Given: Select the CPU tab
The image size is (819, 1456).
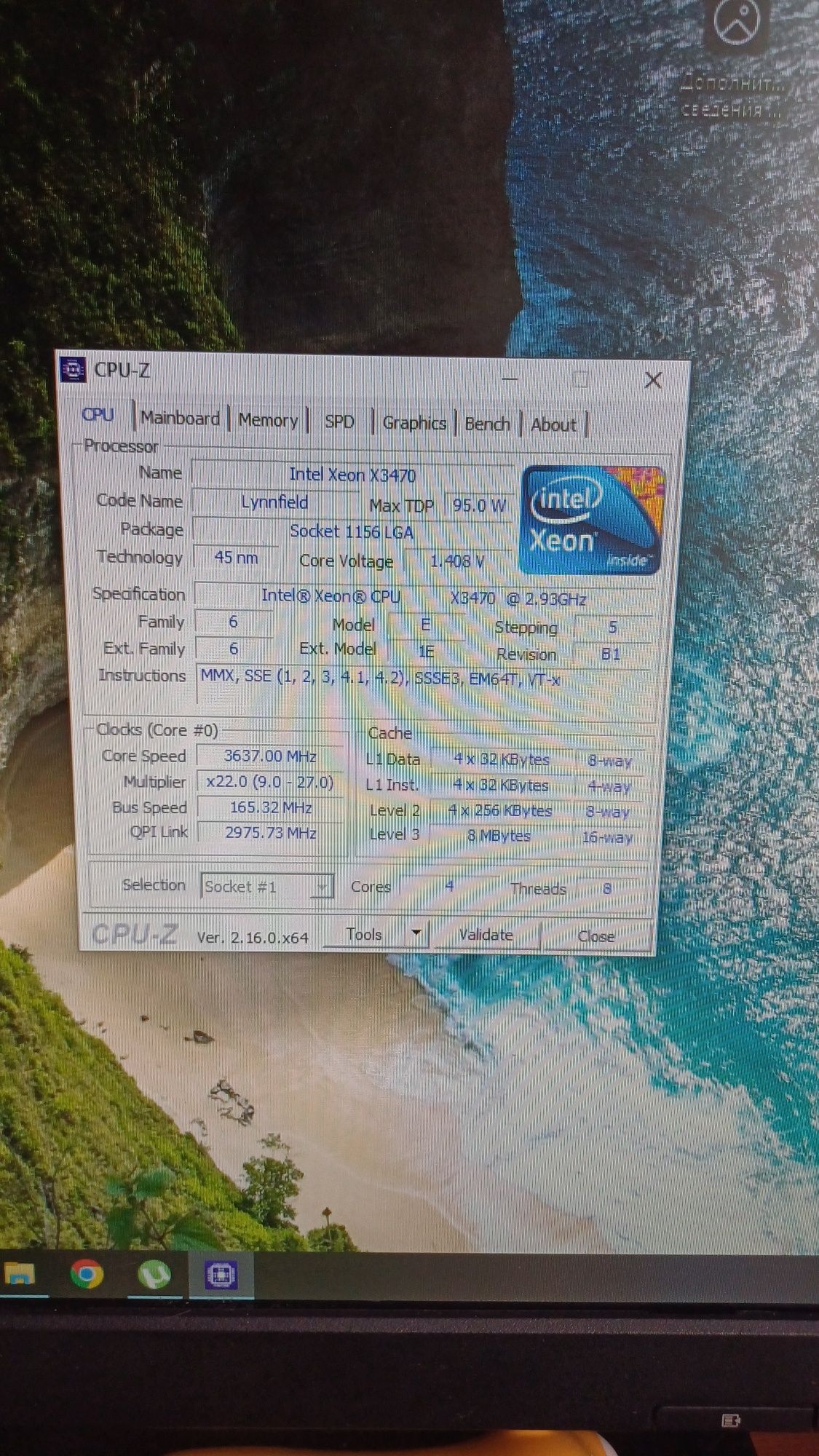Looking at the screenshot, I should coord(98,415).
